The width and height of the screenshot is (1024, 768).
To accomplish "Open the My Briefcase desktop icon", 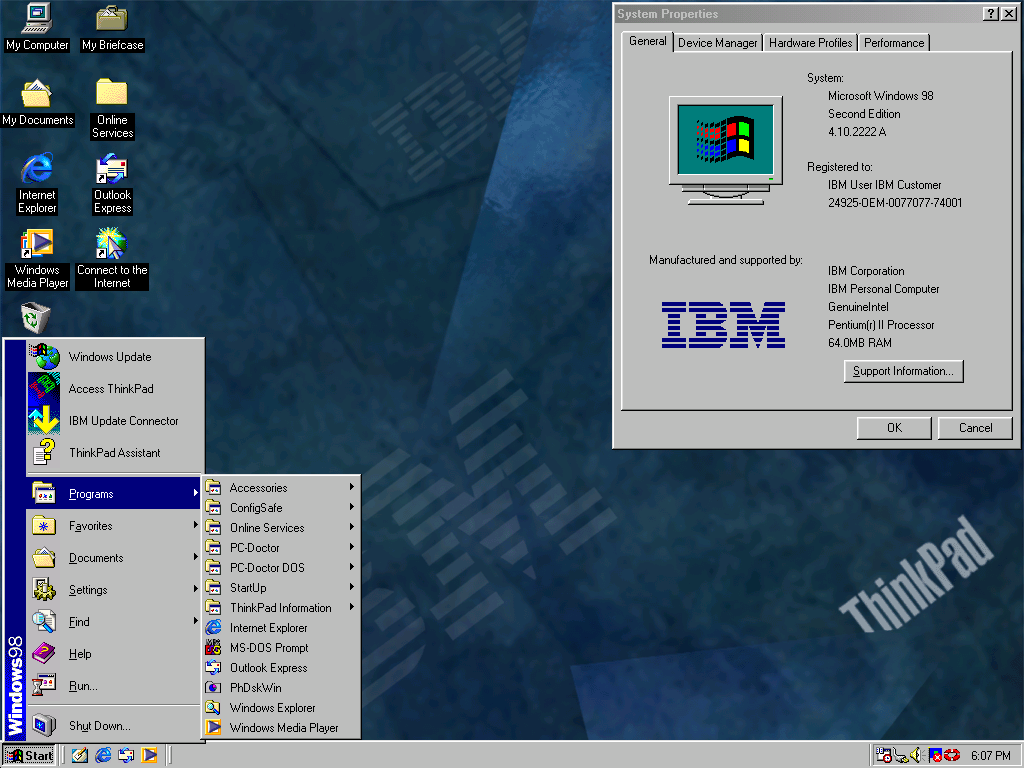I will pos(112,18).
